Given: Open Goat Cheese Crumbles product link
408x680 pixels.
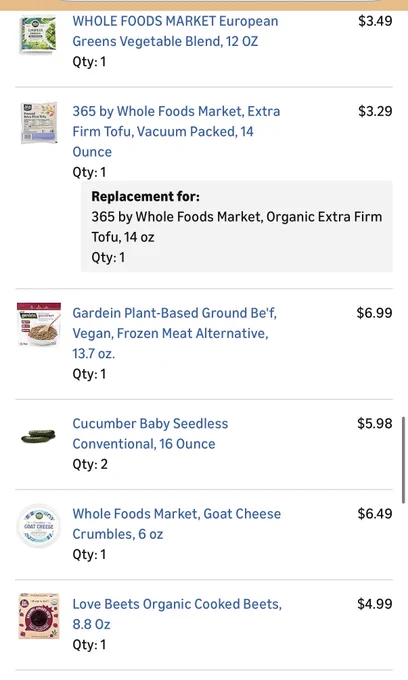Looking at the screenshot, I should point(176,524).
